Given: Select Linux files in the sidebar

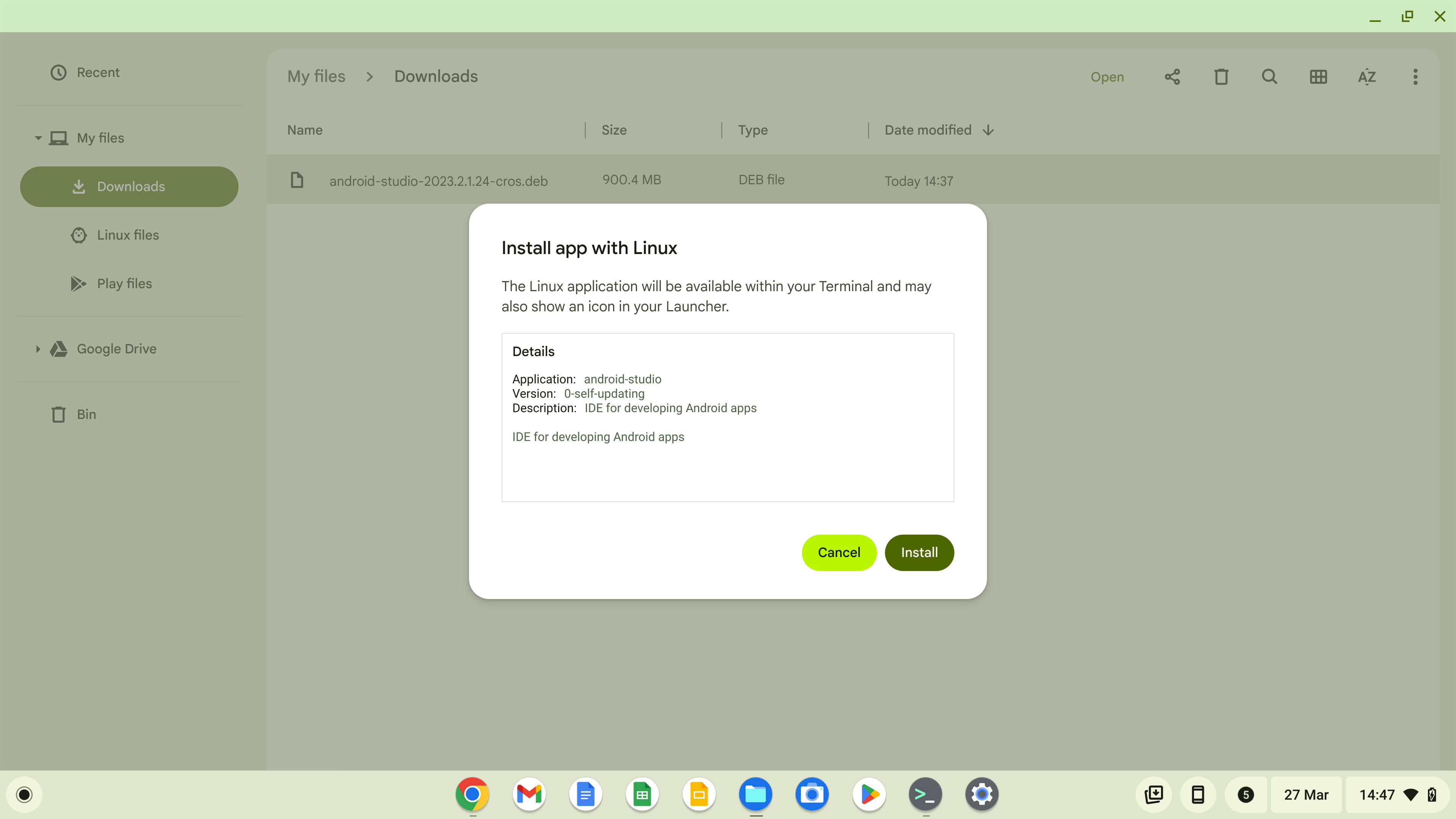Looking at the screenshot, I should [x=128, y=235].
